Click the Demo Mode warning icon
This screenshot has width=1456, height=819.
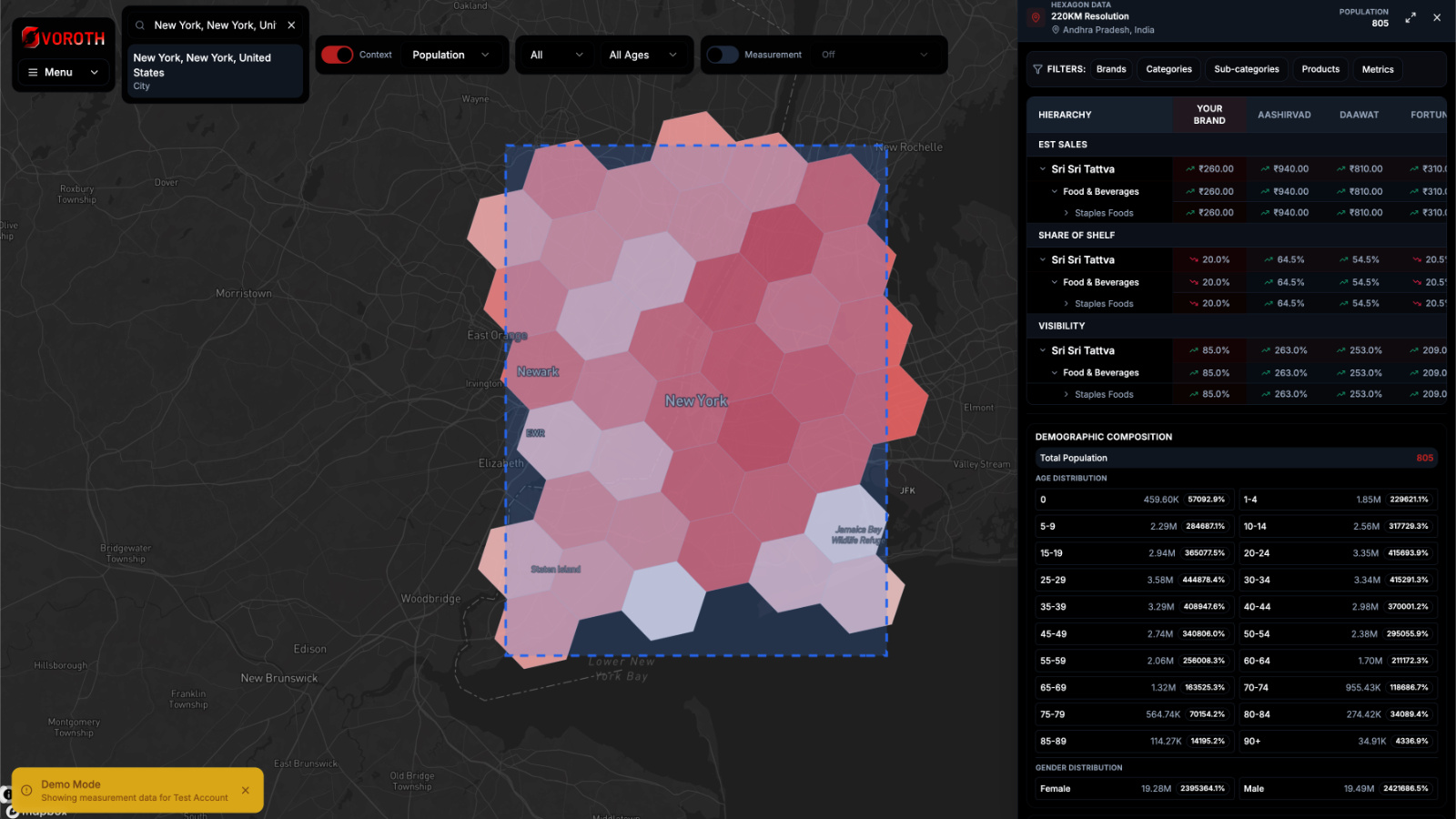[x=26, y=791]
